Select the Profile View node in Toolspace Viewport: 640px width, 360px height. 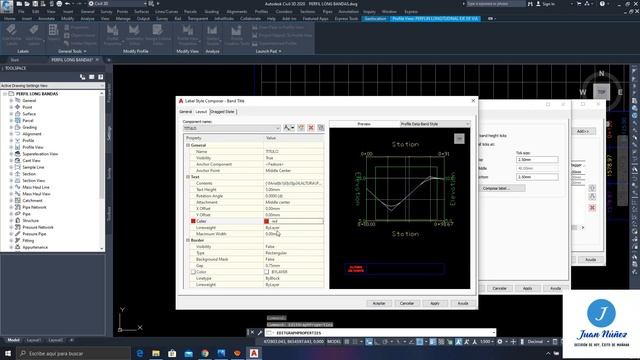point(33,147)
